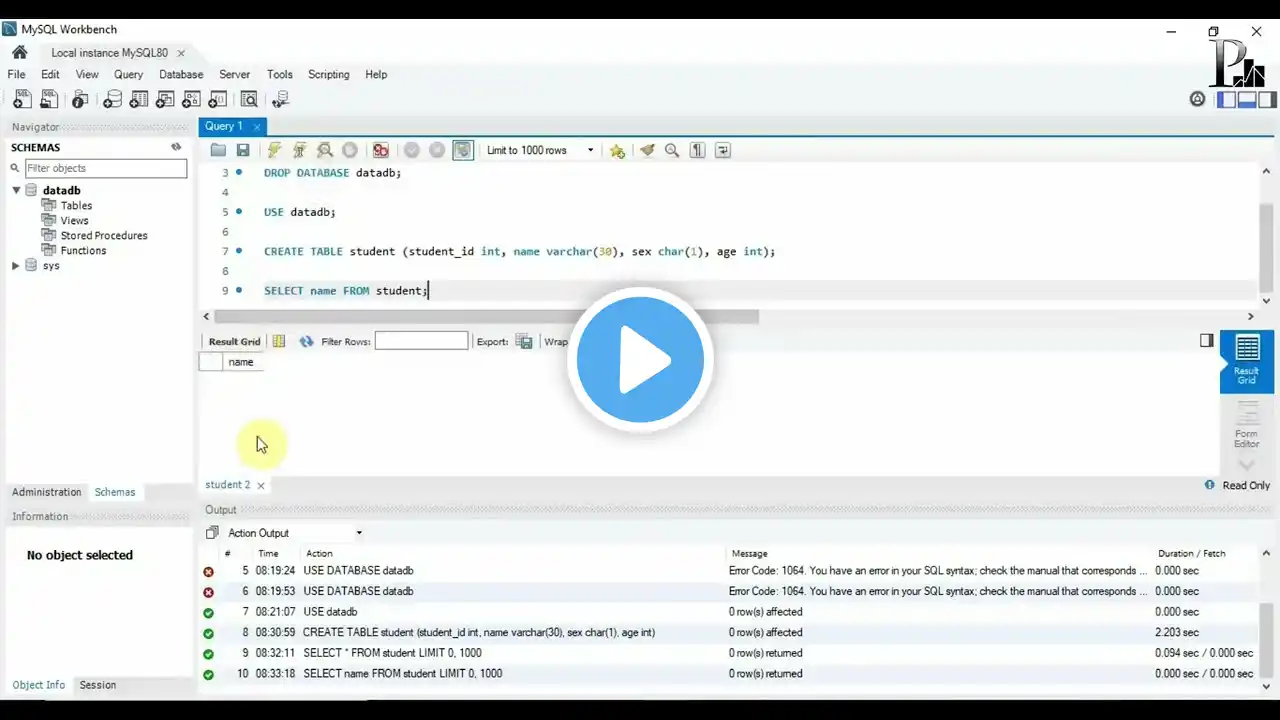Execute the statement under the cursor
The image size is (1280, 720).
(x=299, y=150)
